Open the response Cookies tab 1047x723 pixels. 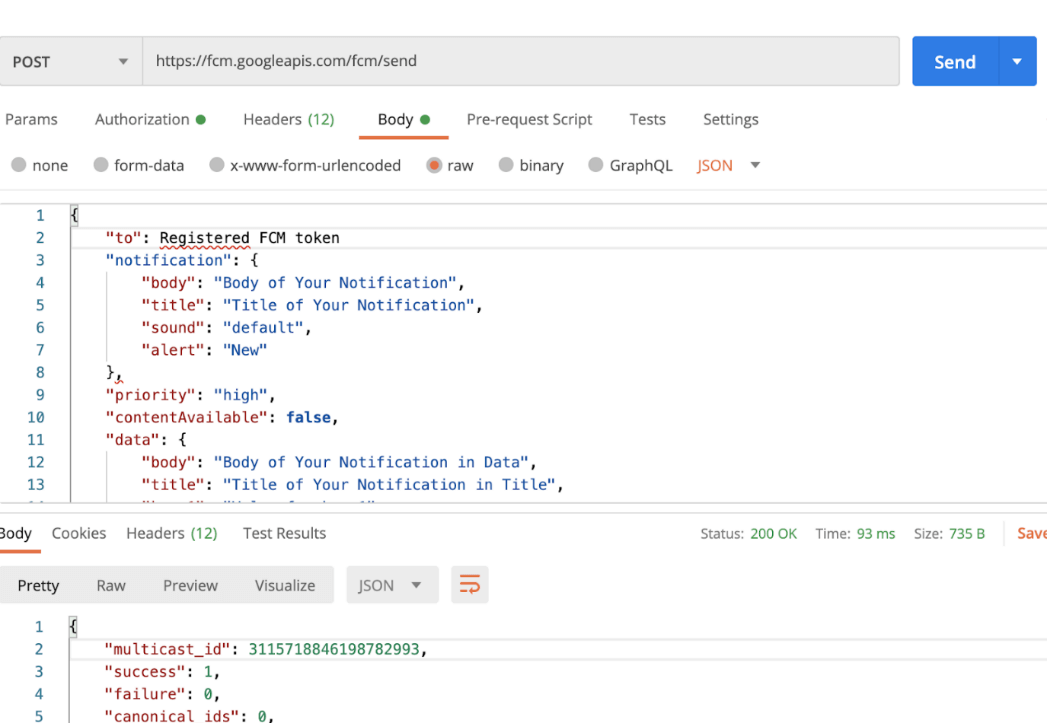coord(79,533)
